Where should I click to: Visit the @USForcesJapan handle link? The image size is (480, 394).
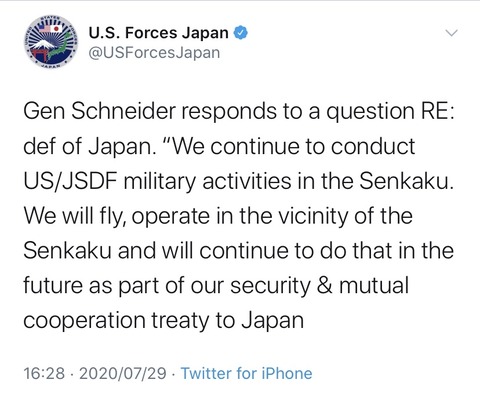coord(154,53)
